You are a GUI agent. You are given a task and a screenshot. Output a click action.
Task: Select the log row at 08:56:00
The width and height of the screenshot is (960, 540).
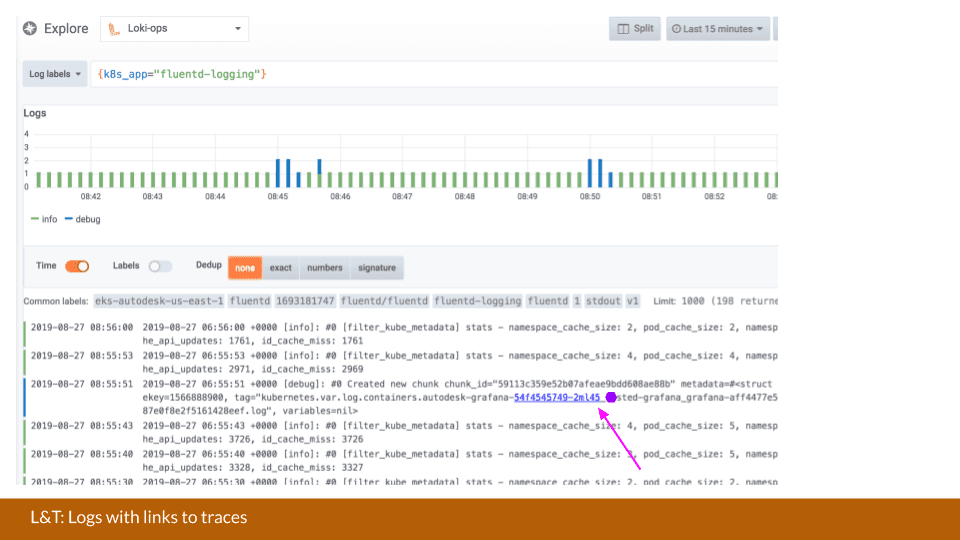[401, 334]
